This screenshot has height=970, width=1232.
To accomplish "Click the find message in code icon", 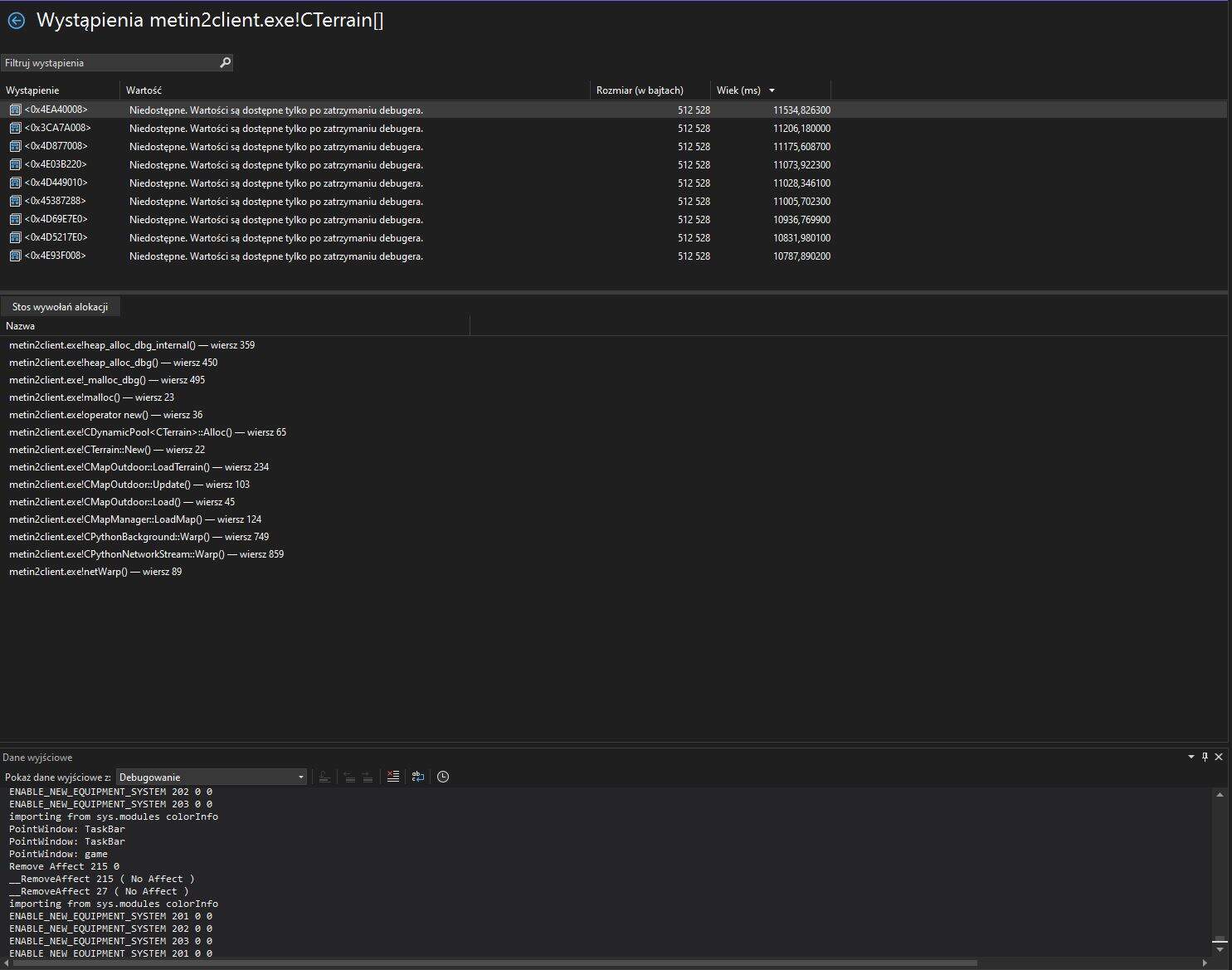I will [324, 777].
